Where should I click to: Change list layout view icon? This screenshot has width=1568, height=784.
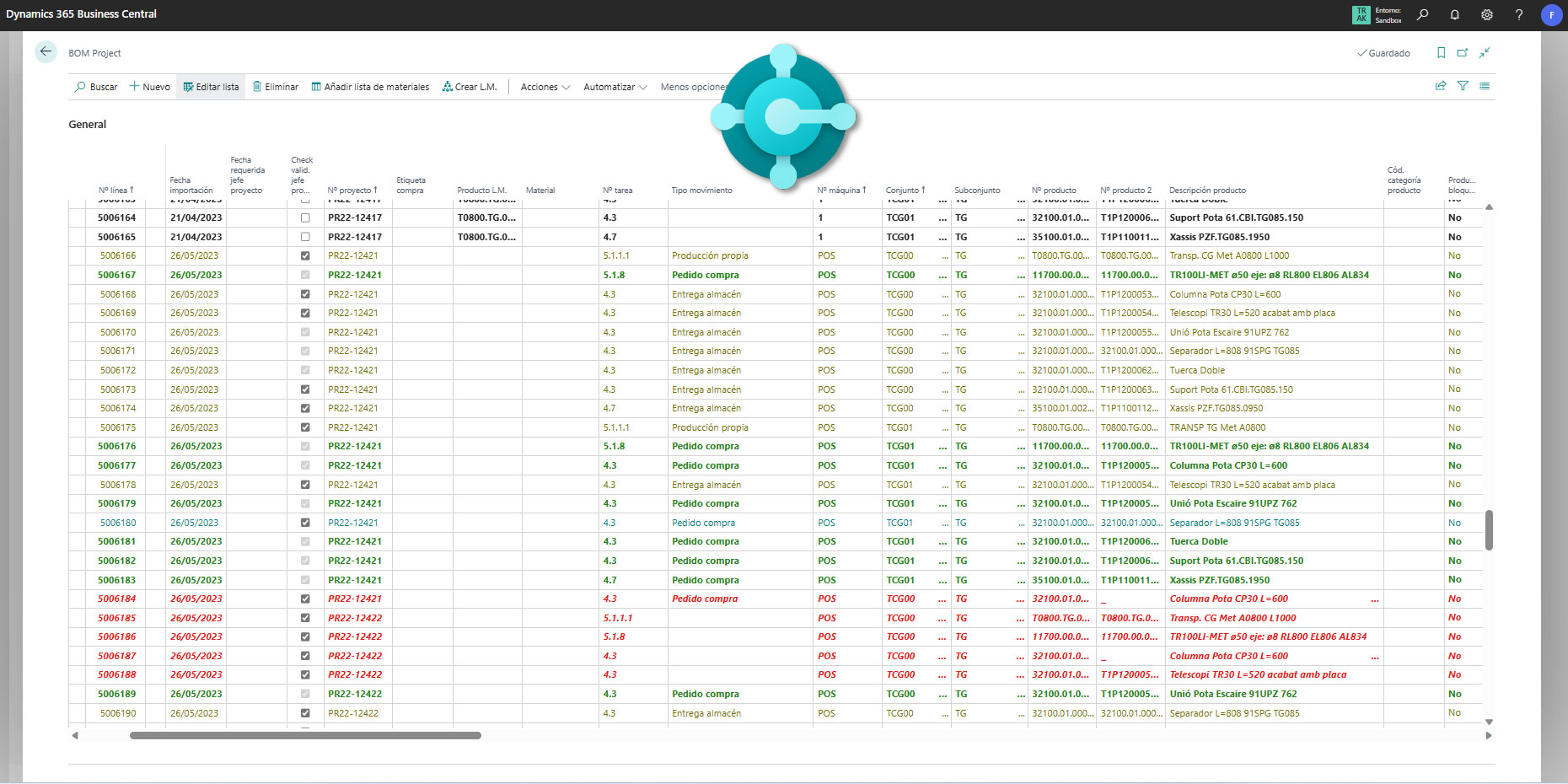[x=1485, y=86]
